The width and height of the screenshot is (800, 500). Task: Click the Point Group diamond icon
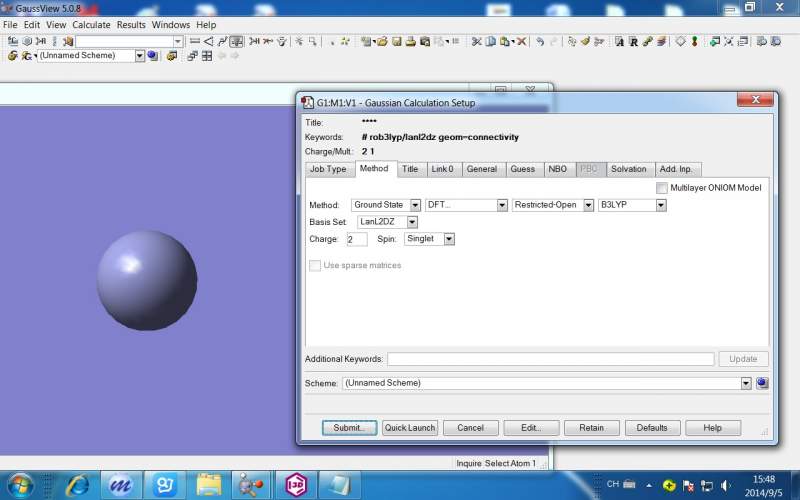[681, 41]
